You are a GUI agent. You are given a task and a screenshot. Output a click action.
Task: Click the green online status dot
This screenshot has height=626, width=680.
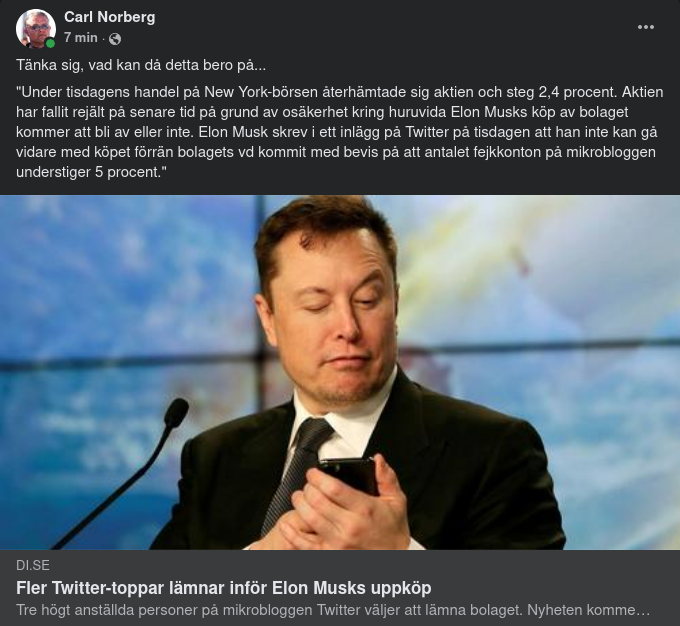click(x=50, y=43)
